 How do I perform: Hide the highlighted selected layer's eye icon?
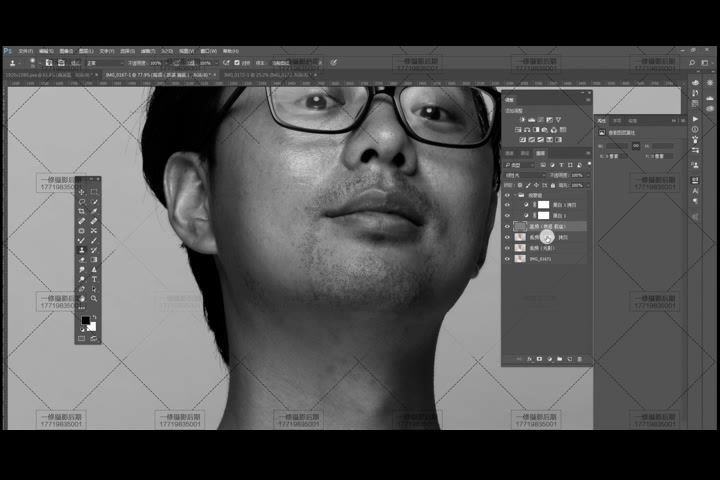point(507,226)
